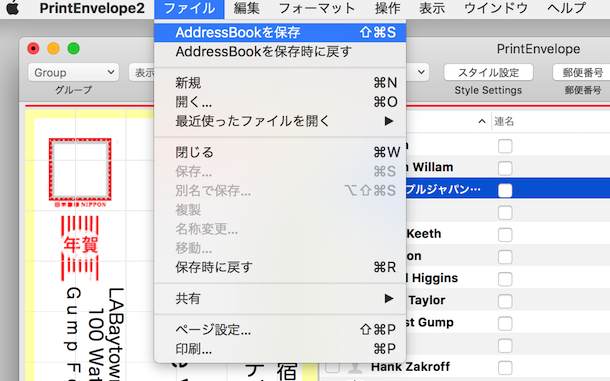Select the Hank Zakroff entry

coord(410,367)
